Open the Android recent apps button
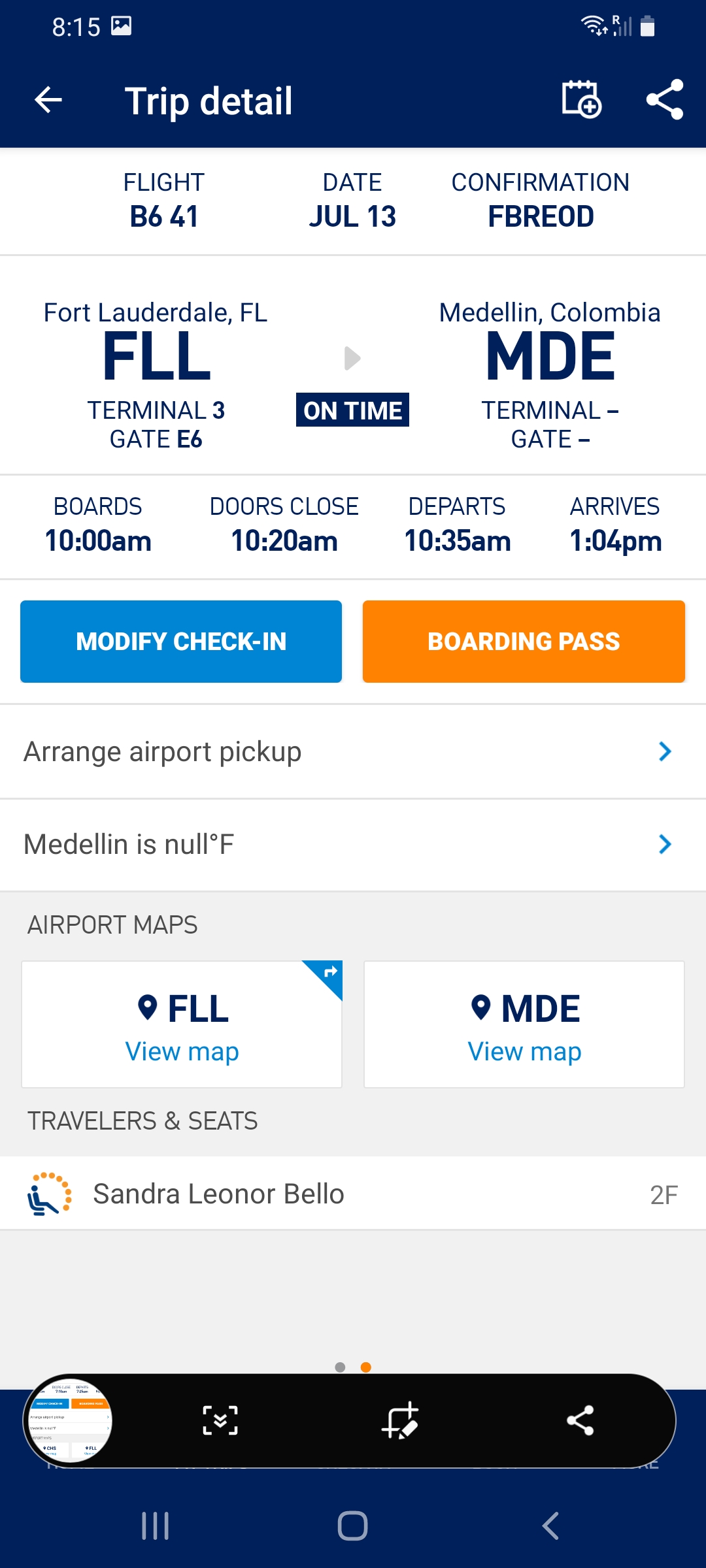 click(x=156, y=1526)
